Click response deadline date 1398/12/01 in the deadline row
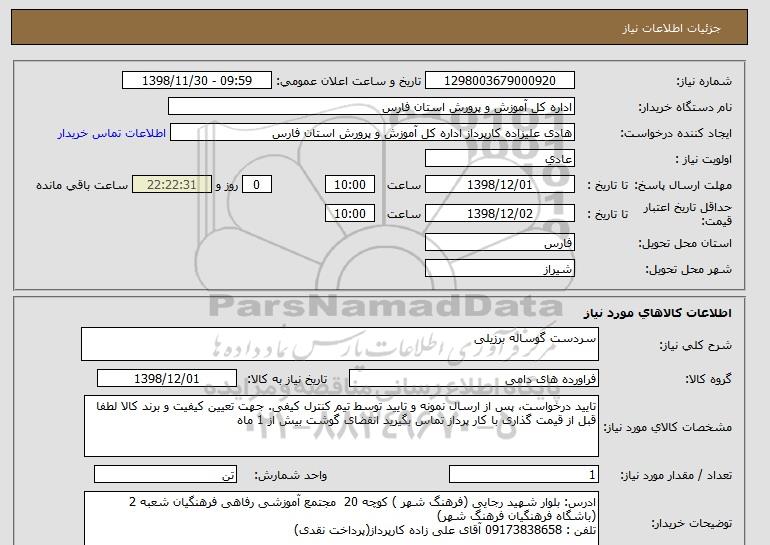 (x=499, y=185)
